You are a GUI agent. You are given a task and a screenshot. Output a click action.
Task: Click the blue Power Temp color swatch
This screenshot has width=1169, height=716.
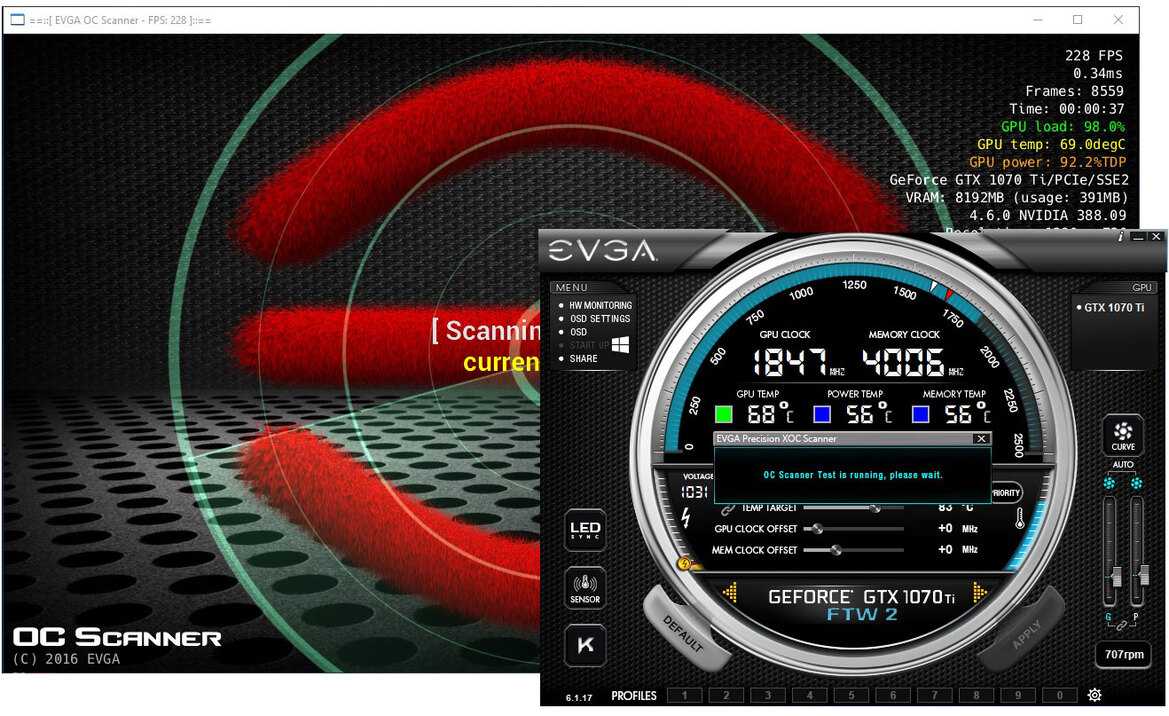pyautogui.click(x=822, y=414)
